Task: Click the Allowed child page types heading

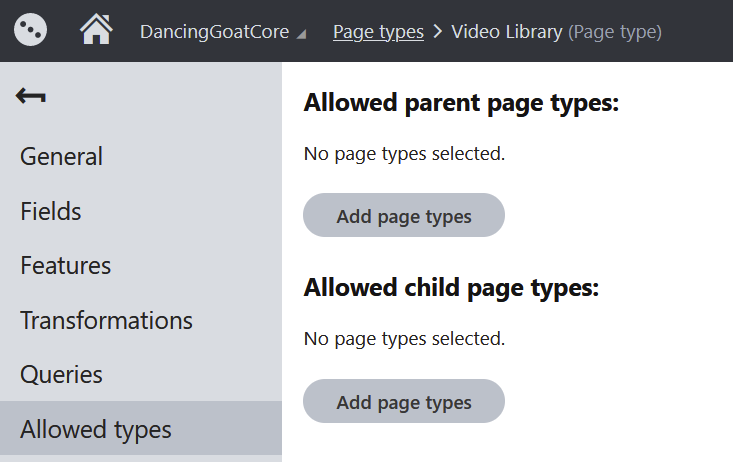Action: click(451, 288)
